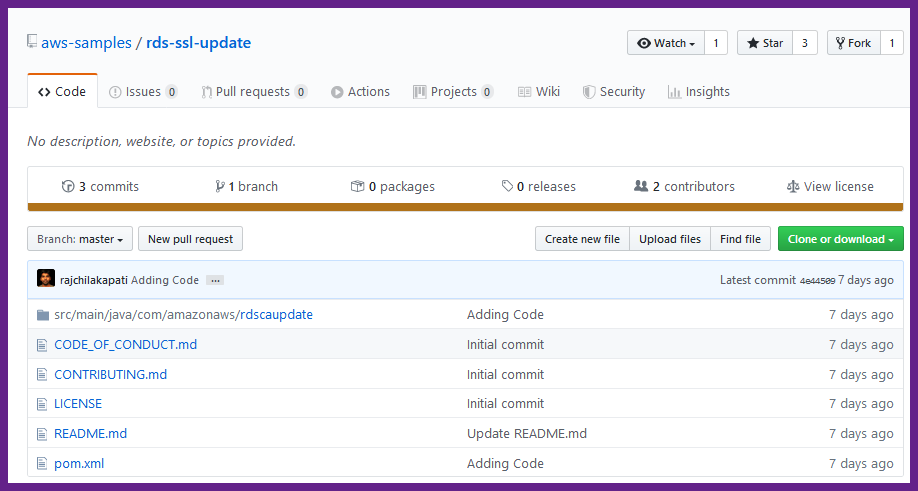This screenshot has width=918, height=491.
Task: Select the Code tab
Action: point(62,91)
